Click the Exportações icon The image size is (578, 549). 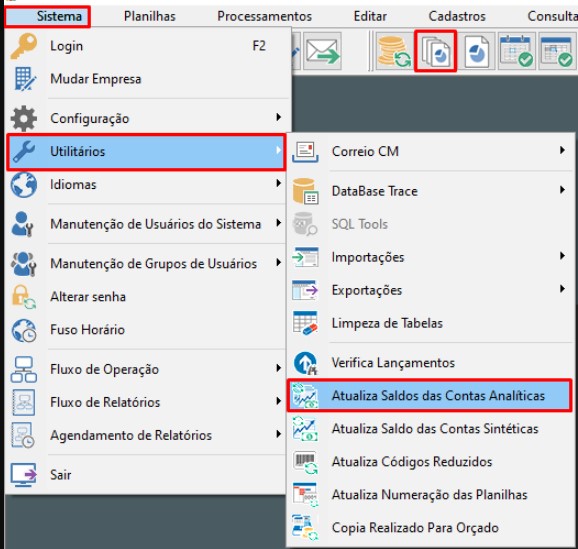click(x=305, y=290)
